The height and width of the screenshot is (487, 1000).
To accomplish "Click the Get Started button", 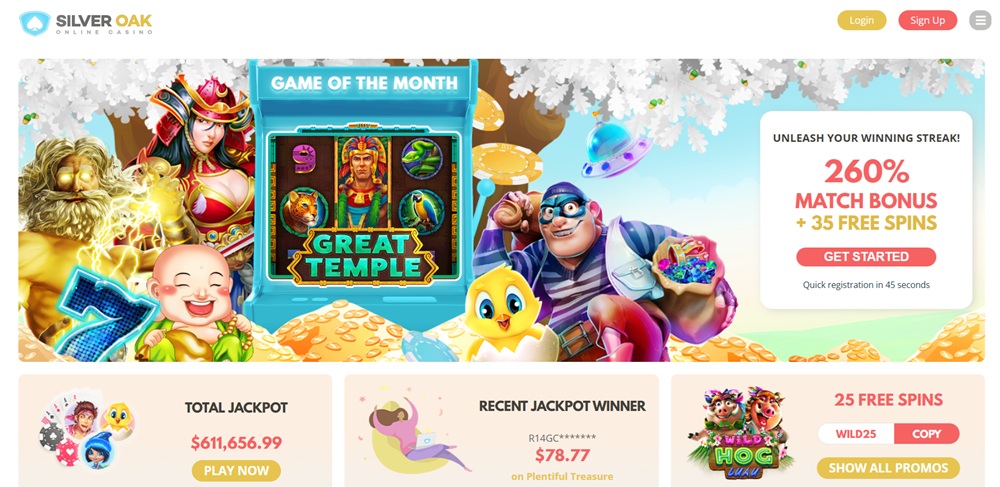I will (x=866, y=257).
